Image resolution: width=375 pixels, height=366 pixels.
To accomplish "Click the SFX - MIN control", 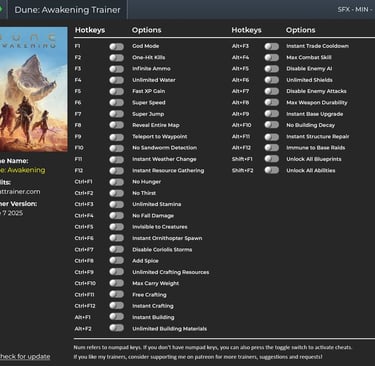I will tap(356, 10).
